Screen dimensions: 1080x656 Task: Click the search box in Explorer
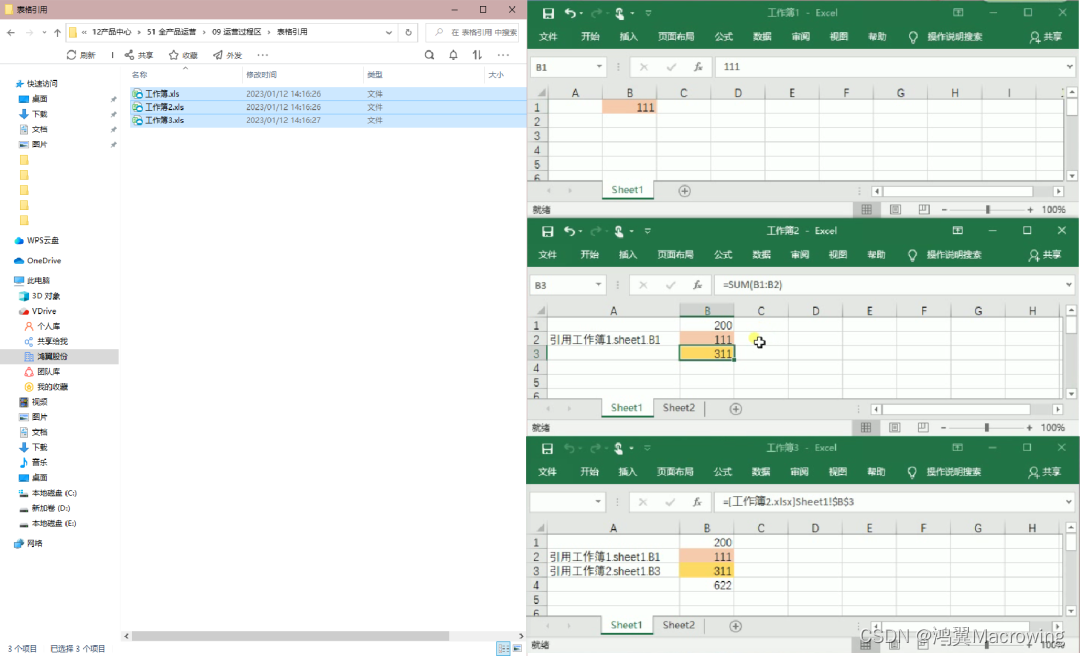point(472,32)
